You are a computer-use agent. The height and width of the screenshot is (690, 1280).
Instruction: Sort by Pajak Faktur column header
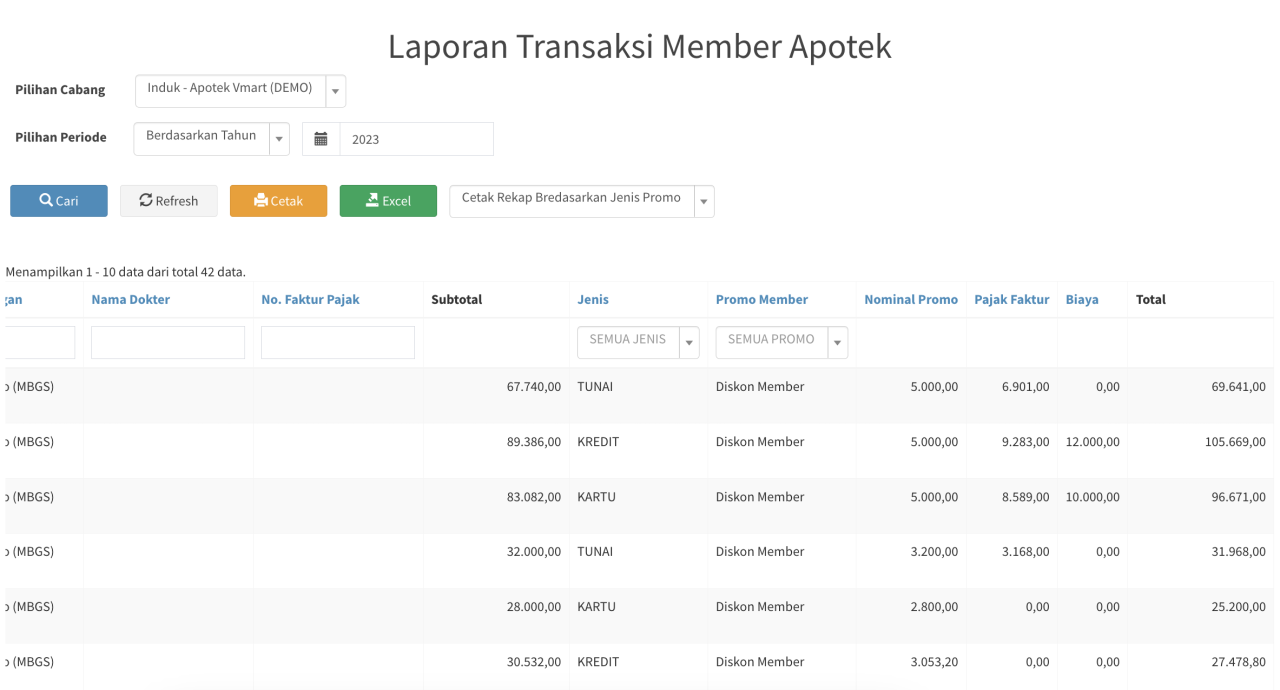coord(1012,300)
